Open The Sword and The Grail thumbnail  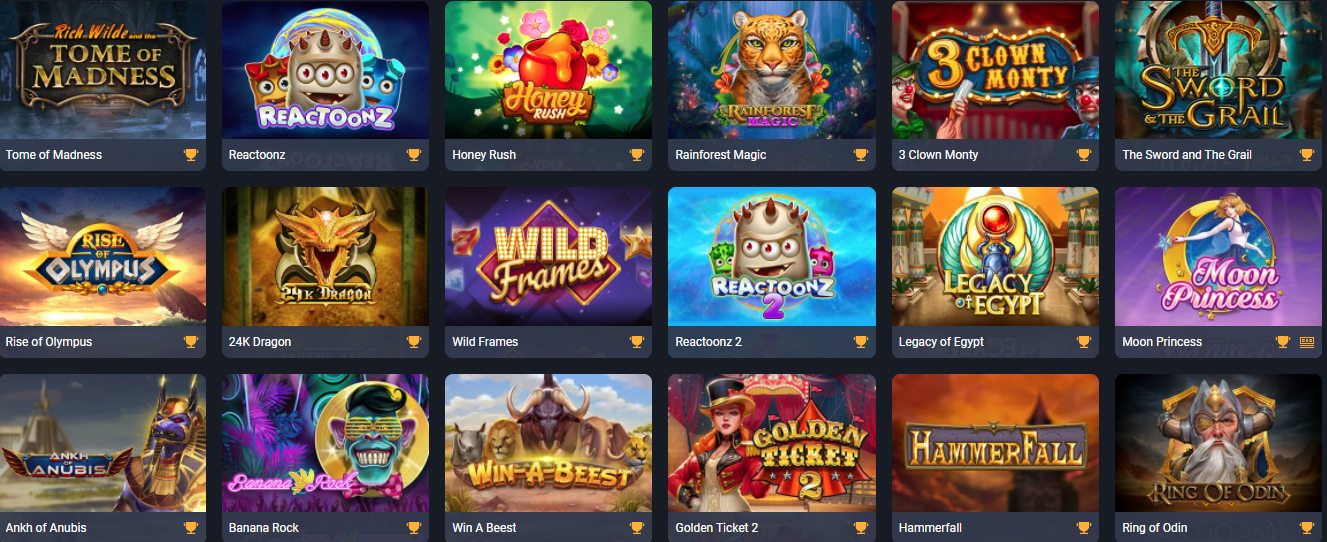[1218, 70]
